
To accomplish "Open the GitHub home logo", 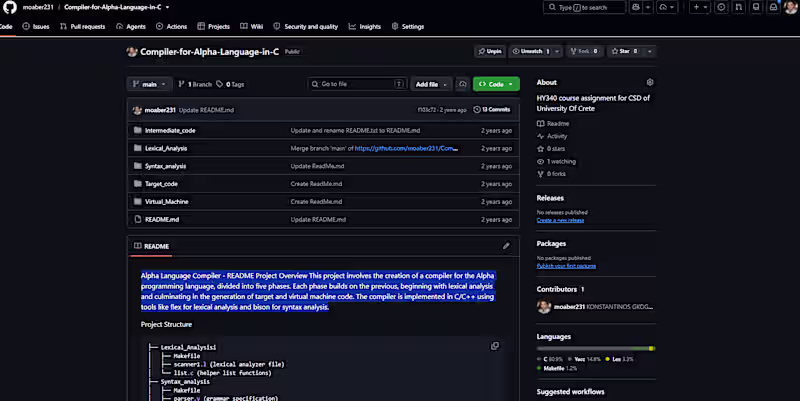I will 10,7.
